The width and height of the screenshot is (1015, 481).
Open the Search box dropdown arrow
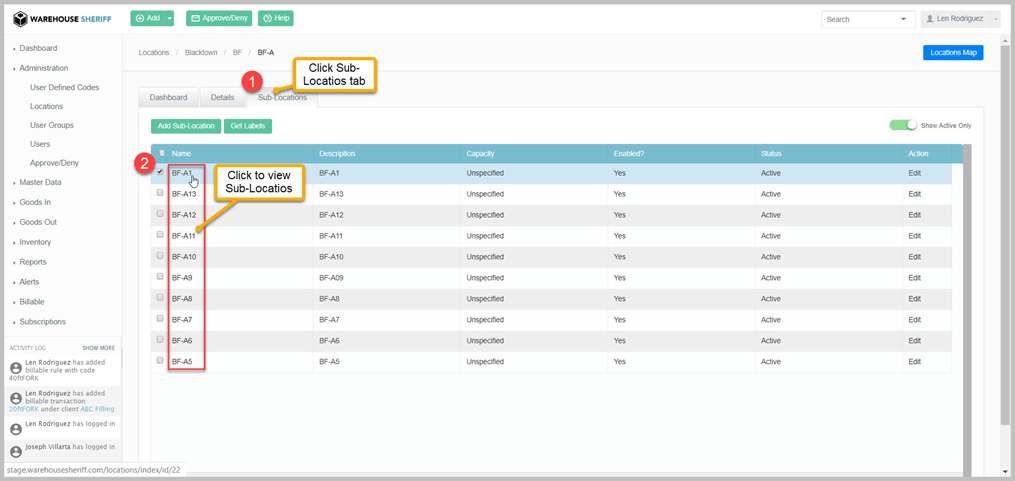point(904,19)
